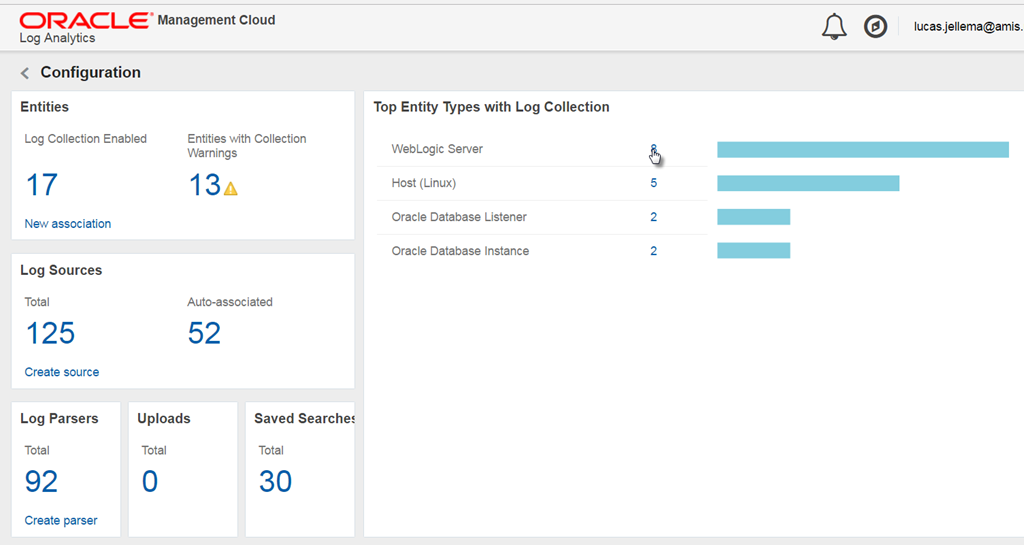Click the collection warnings triangle icon
1024x545 pixels.
pos(231,188)
